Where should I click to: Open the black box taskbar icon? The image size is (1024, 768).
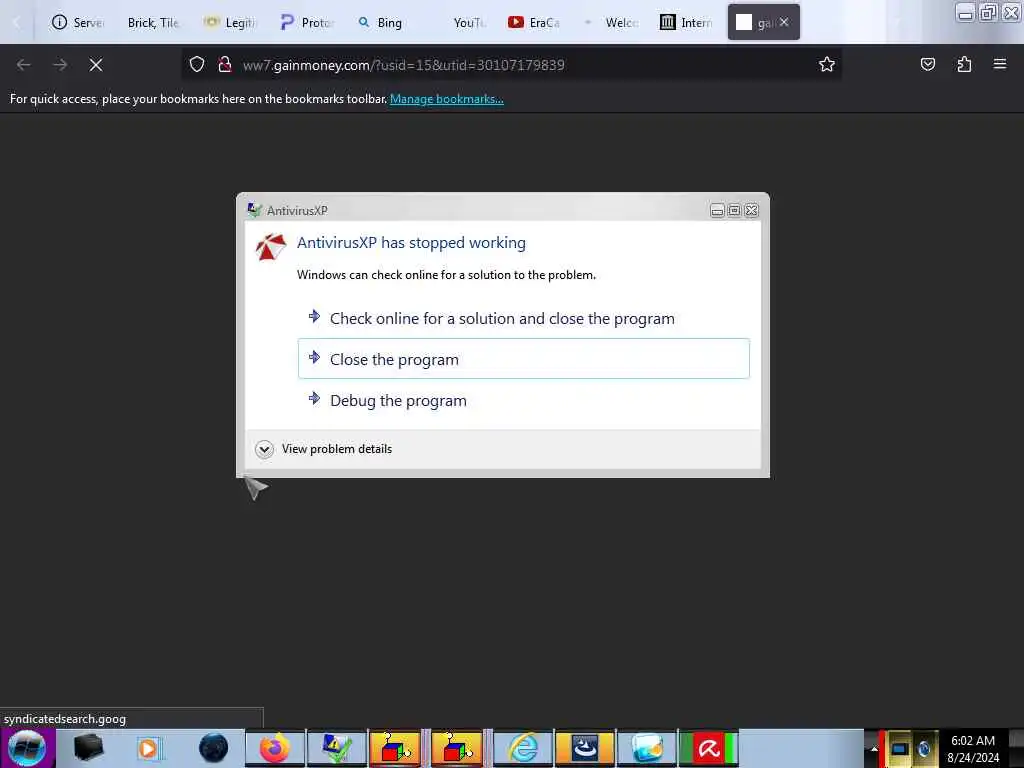(x=88, y=748)
